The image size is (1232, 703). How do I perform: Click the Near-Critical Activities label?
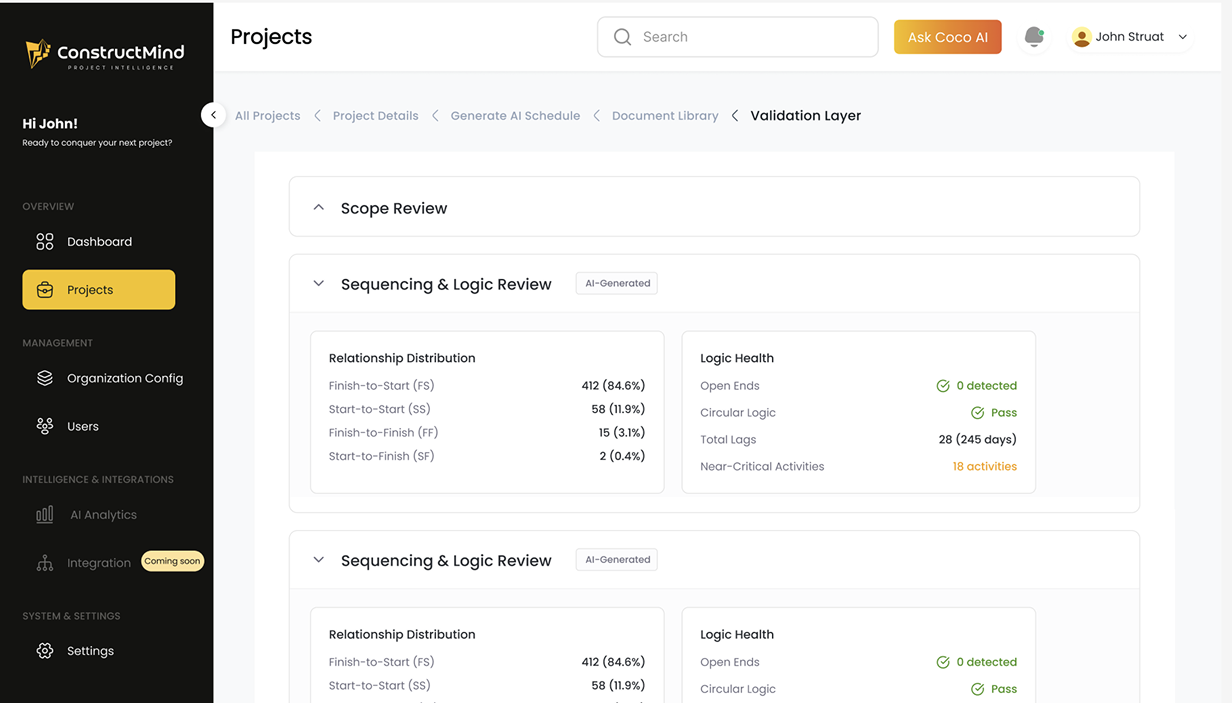pos(762,467)
